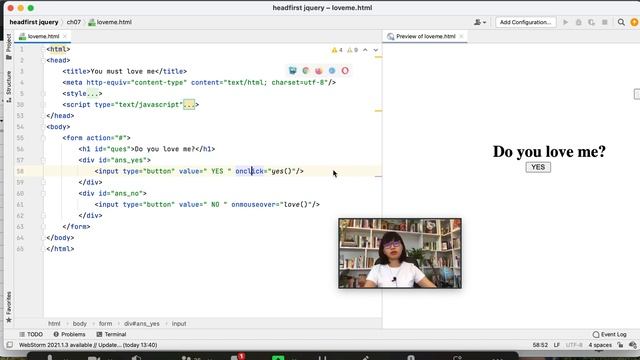Viewport: 640px width, 360px height.
Task: Click the 58:52 cursor position status
Action: (x=540, y=345)
